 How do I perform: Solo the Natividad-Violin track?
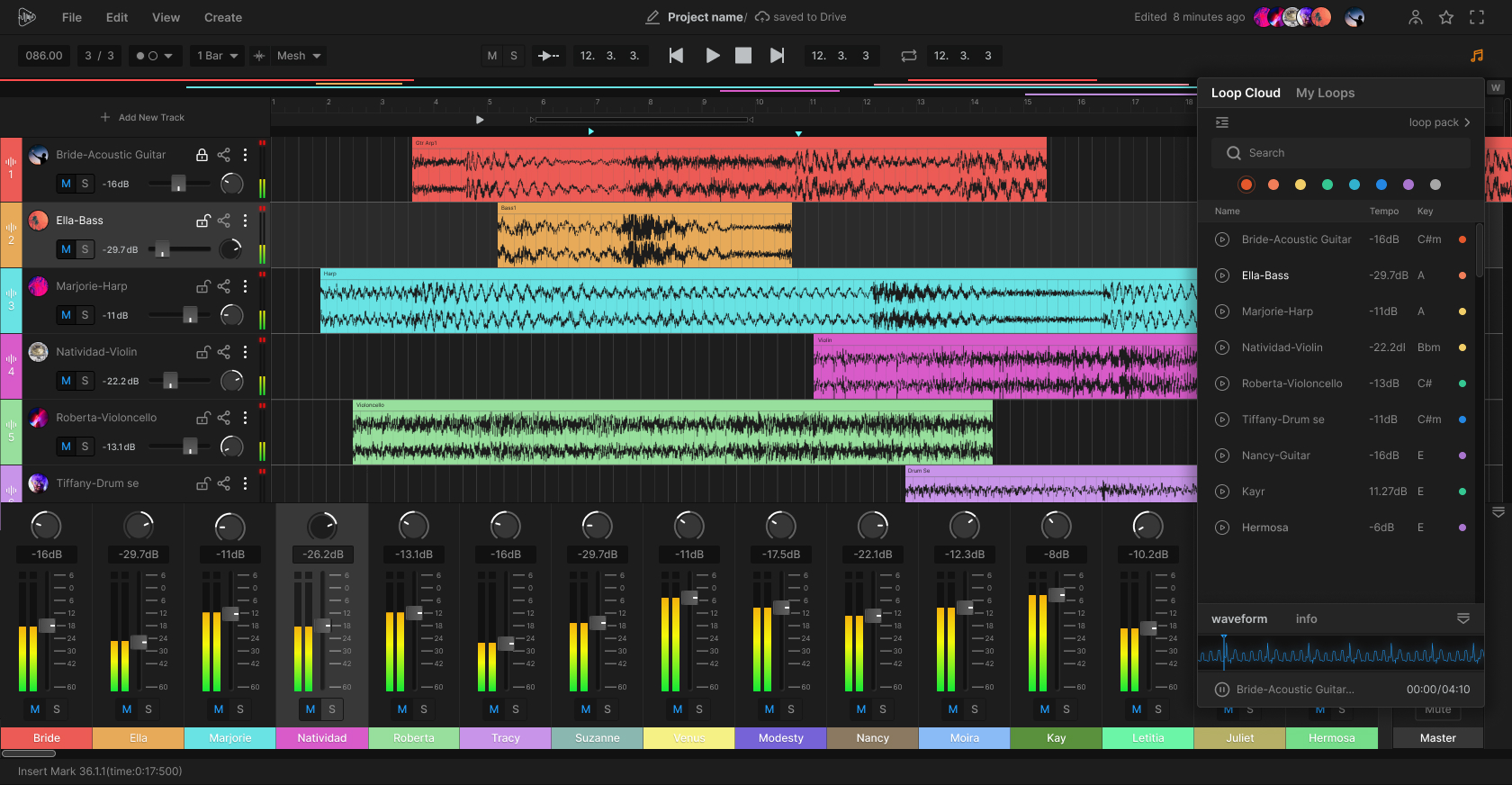[x=85, y=381]
